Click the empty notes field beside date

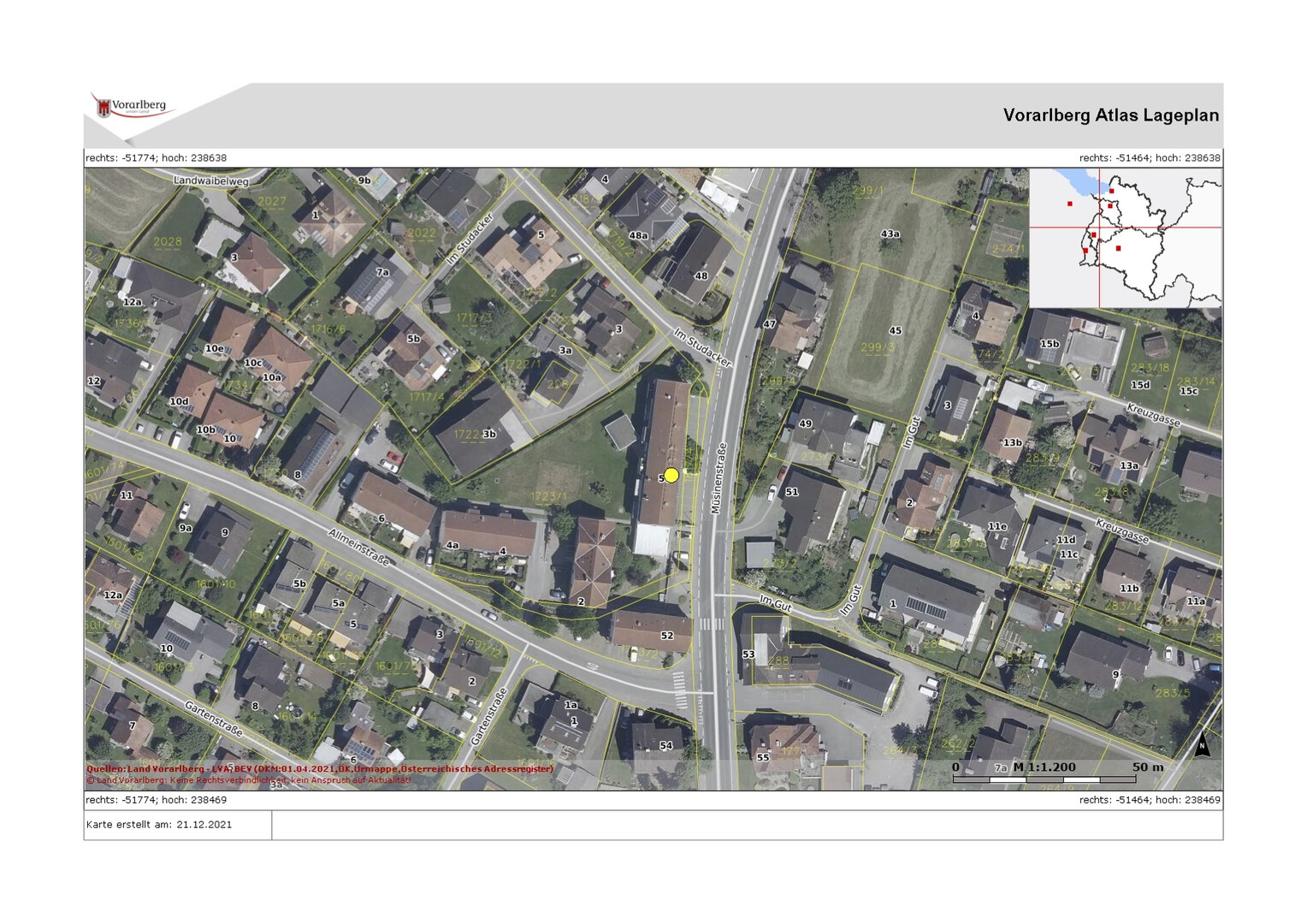746,825
